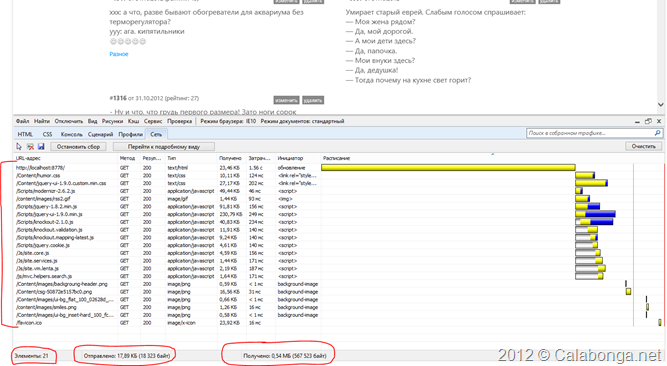Switch to the Профили tab
The image size is (667, 366).
130,134
